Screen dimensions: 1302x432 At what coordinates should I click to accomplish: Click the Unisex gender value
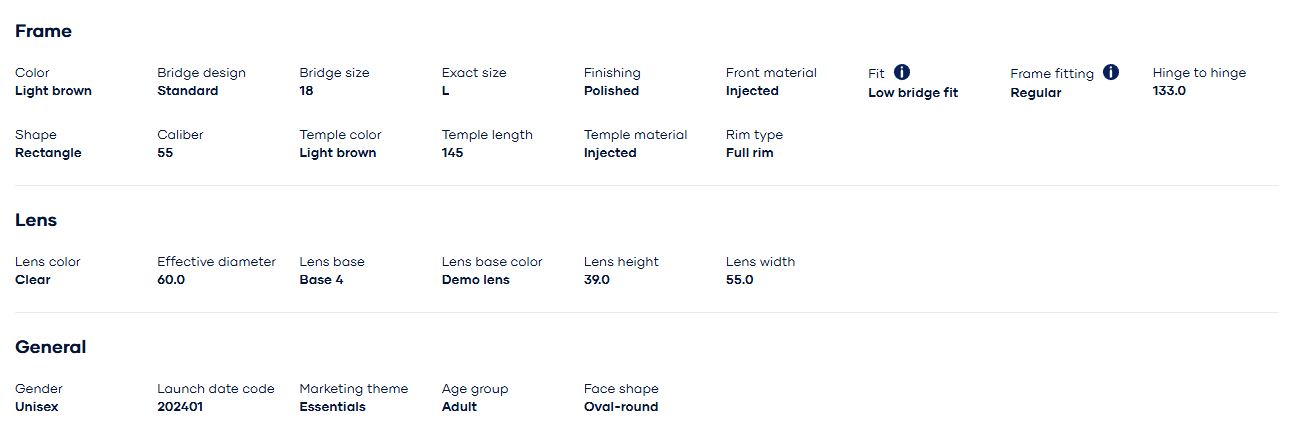37,407
